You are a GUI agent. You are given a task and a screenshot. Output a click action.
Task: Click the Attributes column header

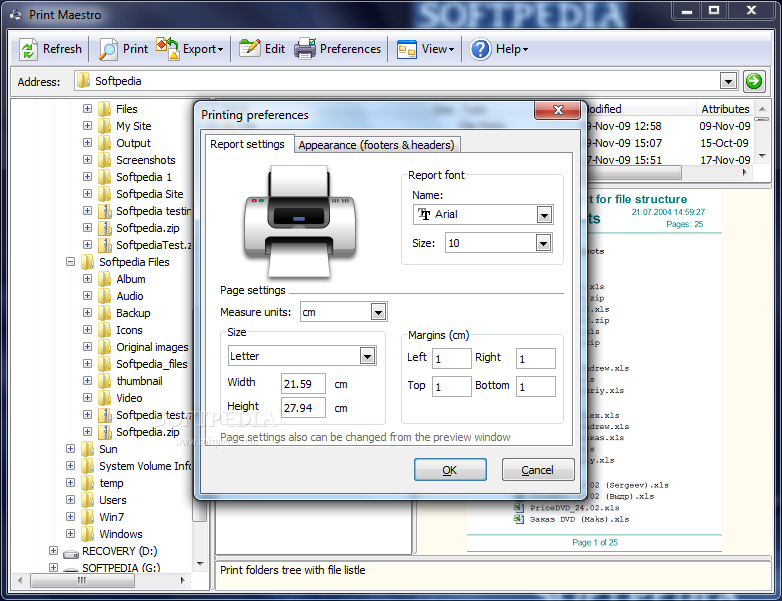(x=725, y=109)
